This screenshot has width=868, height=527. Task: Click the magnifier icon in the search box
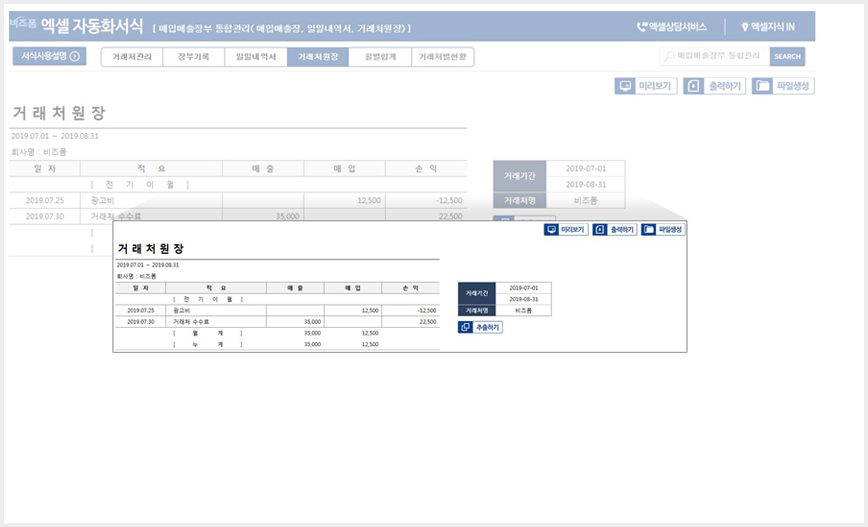[669, 56]
